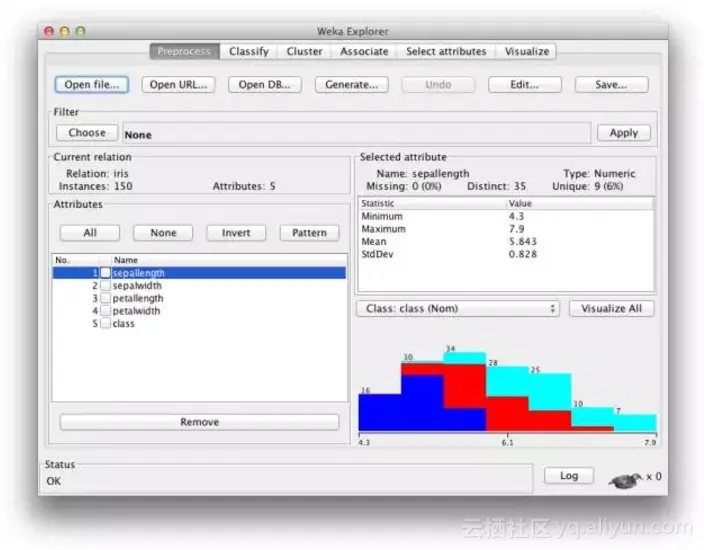Remove selected attributes
The width and height of the screenshot is (704, 550).
[199, 422]
